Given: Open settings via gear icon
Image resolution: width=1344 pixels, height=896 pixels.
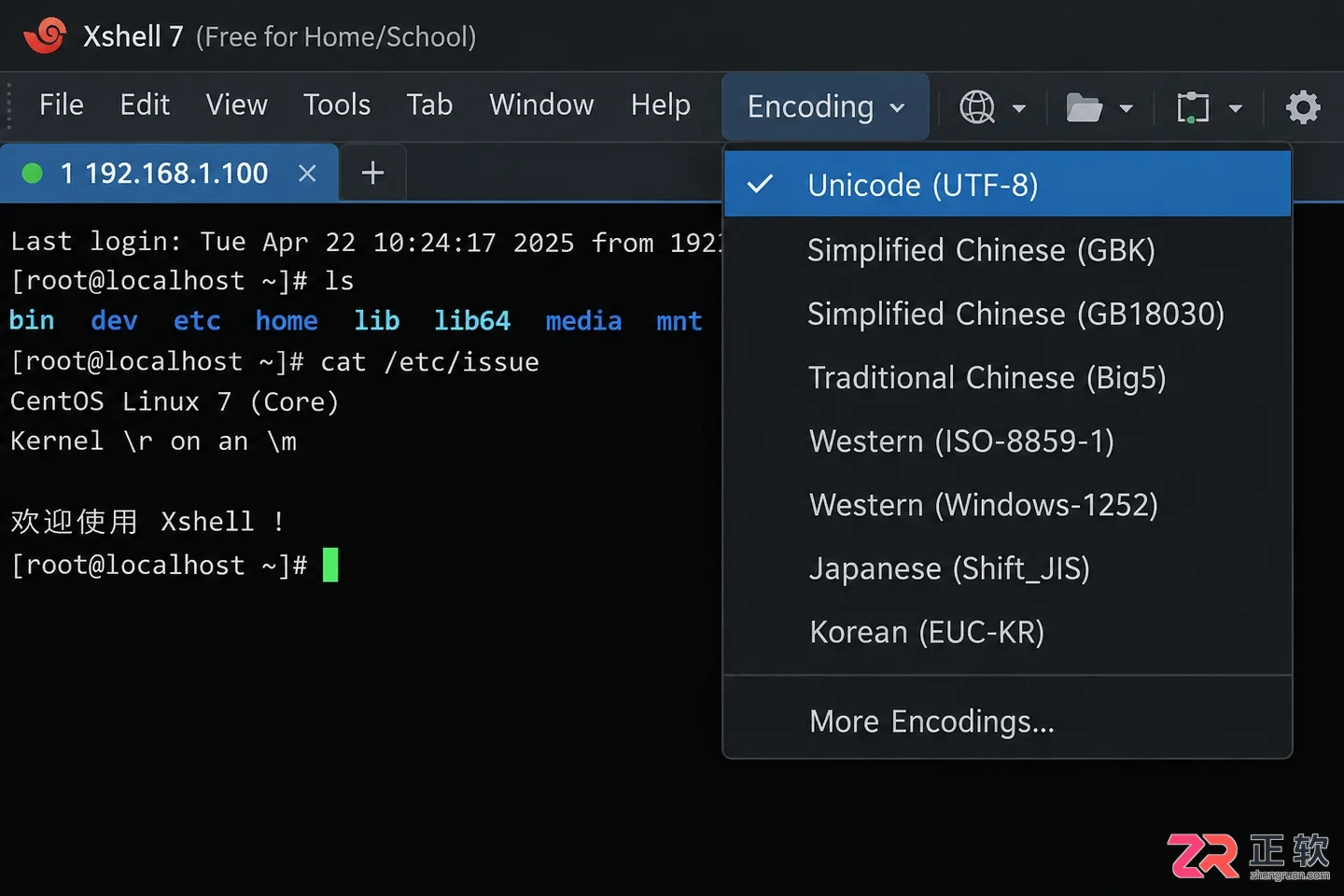Looking at the screenshot, I should pyautogui.click(x=1303, y=107).
